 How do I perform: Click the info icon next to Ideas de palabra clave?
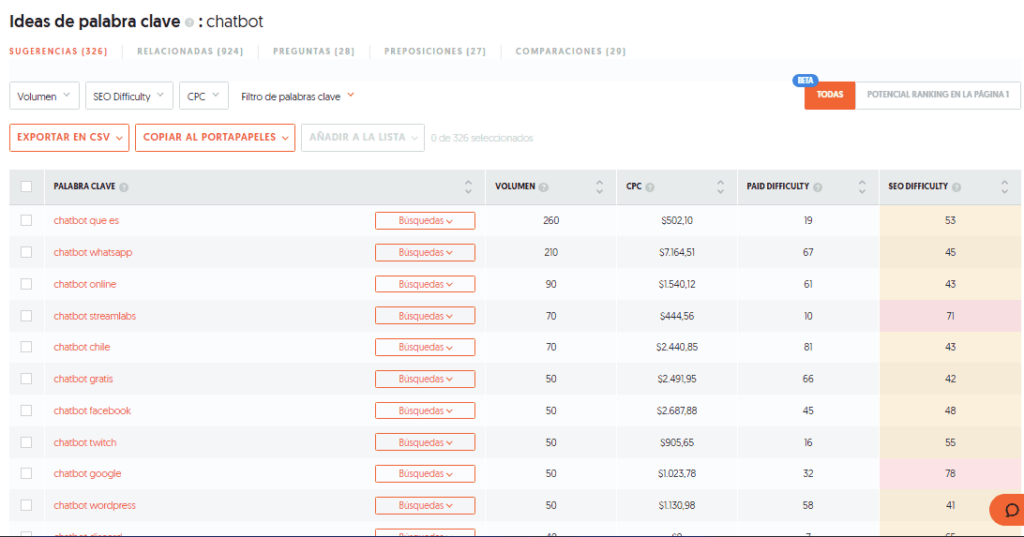click(x=189, y=23)
